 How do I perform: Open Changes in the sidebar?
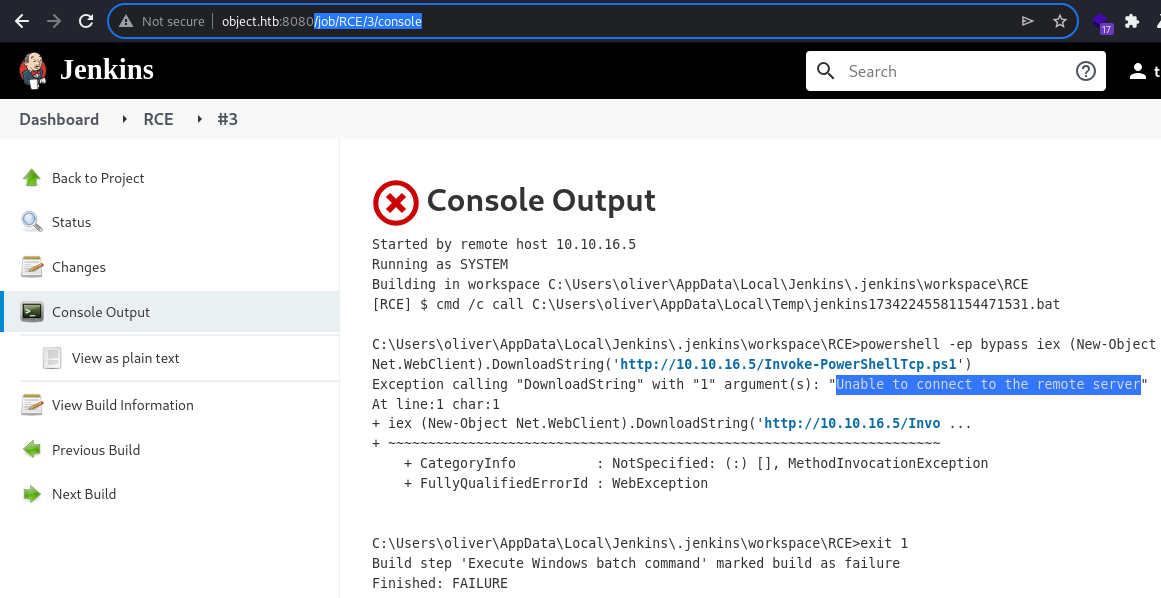pos(78,267)
